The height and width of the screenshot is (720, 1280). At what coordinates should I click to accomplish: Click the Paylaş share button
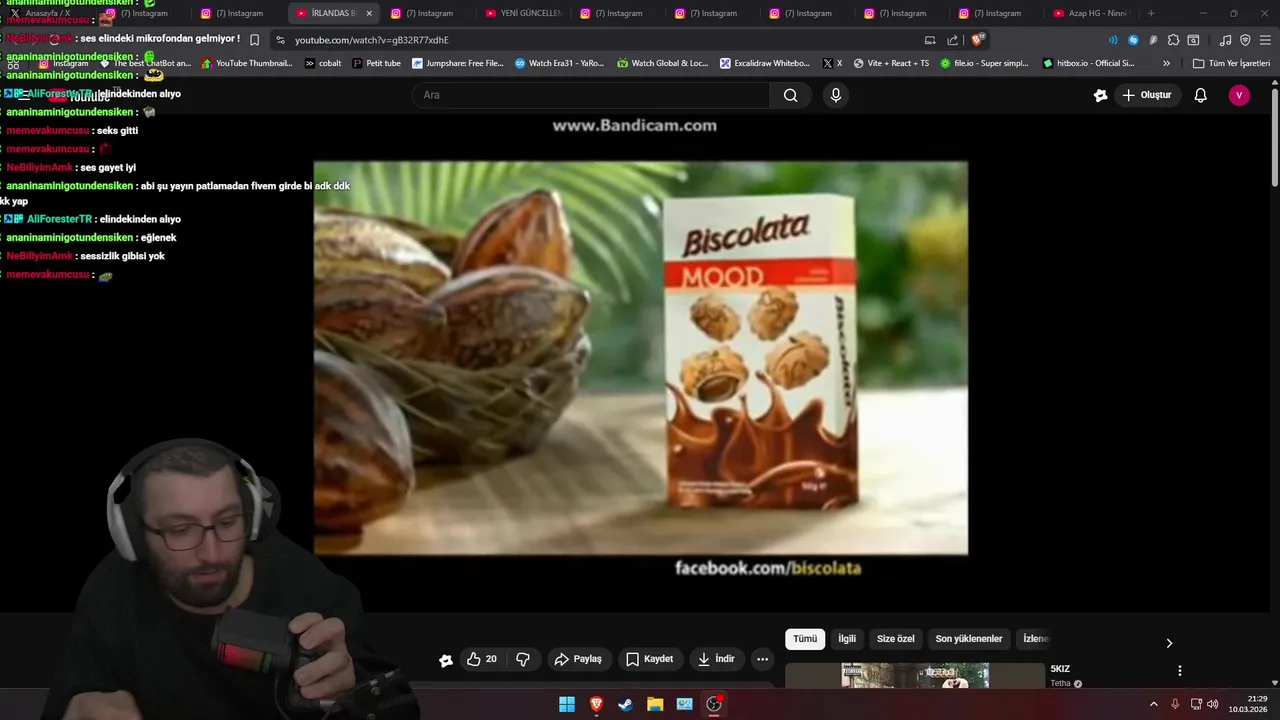(578, 659)
